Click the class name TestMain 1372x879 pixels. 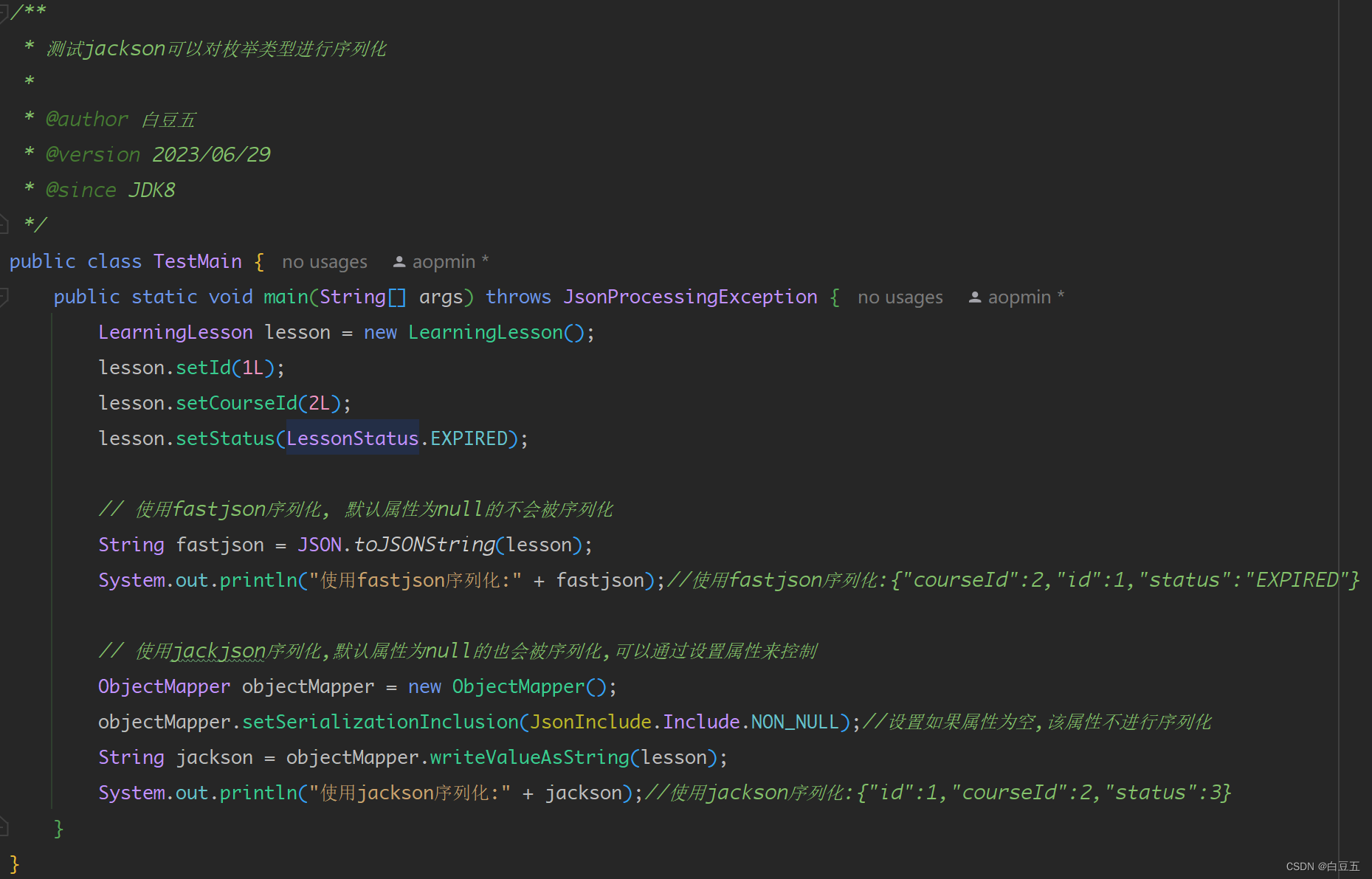tap(198, 261)
